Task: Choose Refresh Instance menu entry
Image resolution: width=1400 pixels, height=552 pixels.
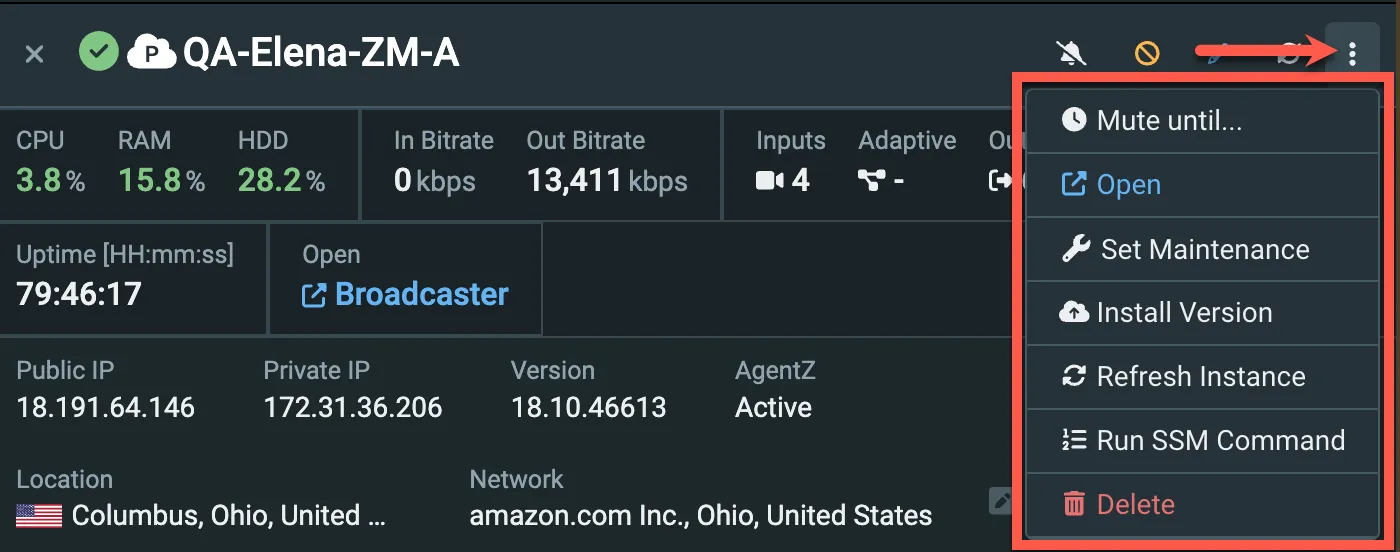Action: pyautogui.click(x=1203, y=377)
